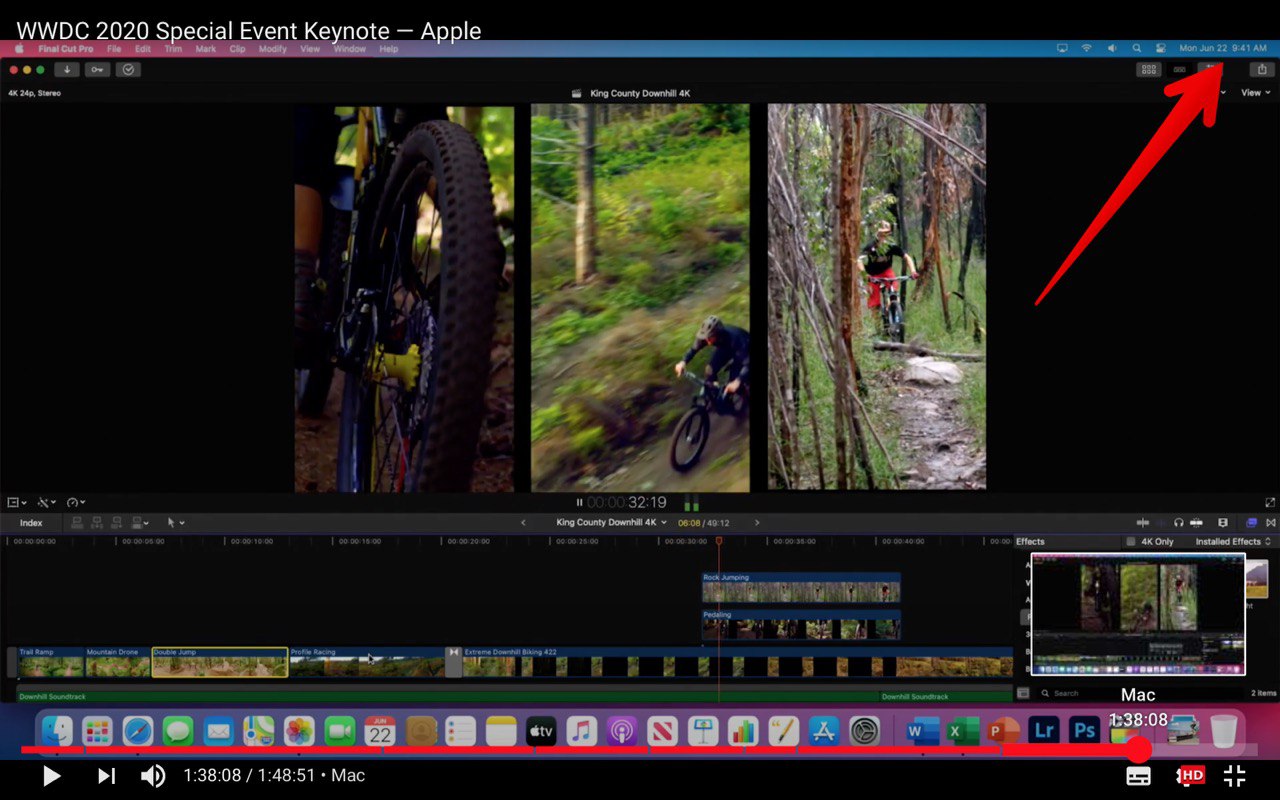
Task: Open Lightroom from the Dock
Action: click(1043, 731)
